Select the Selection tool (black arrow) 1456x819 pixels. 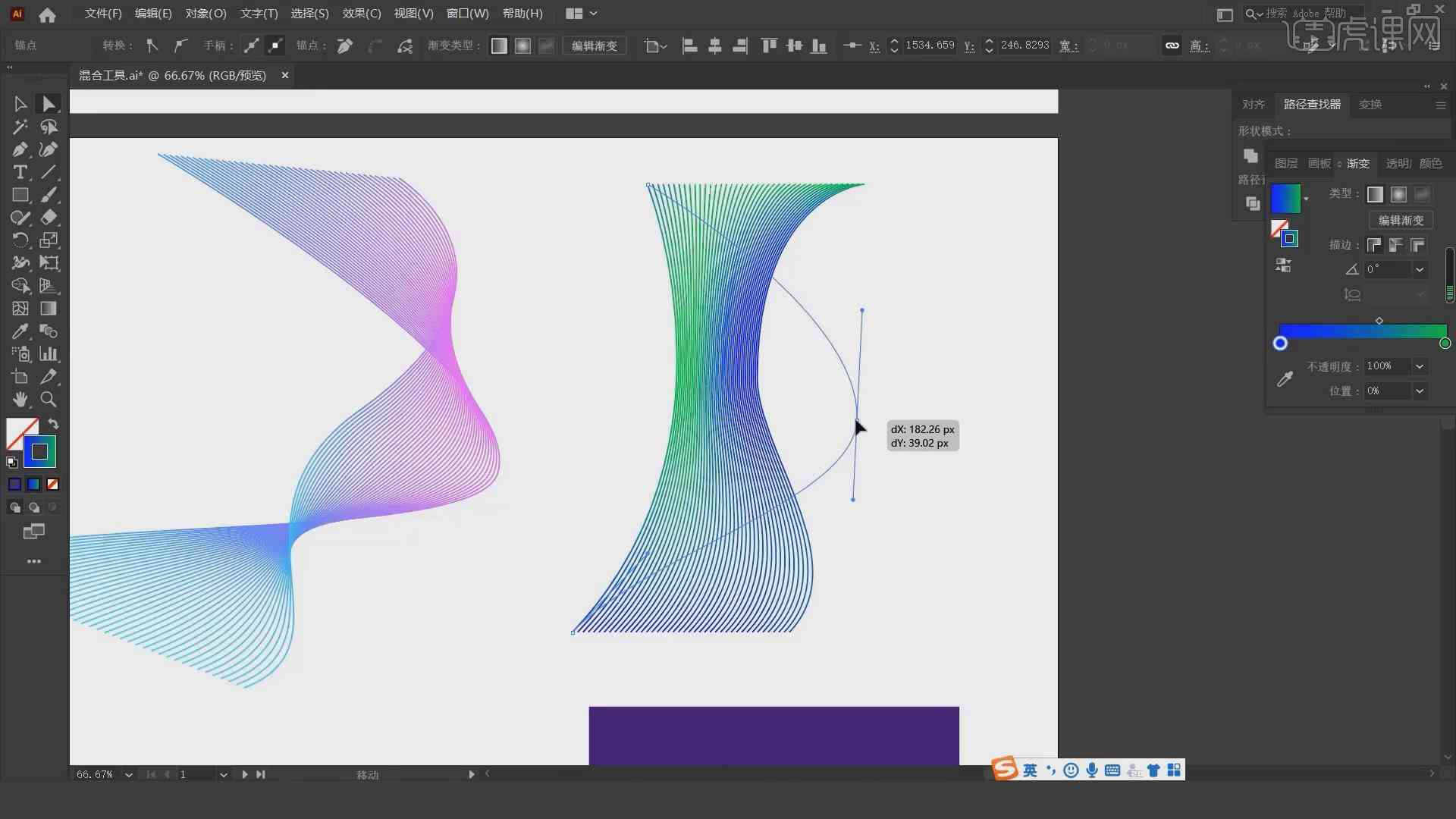coord(20,104)
